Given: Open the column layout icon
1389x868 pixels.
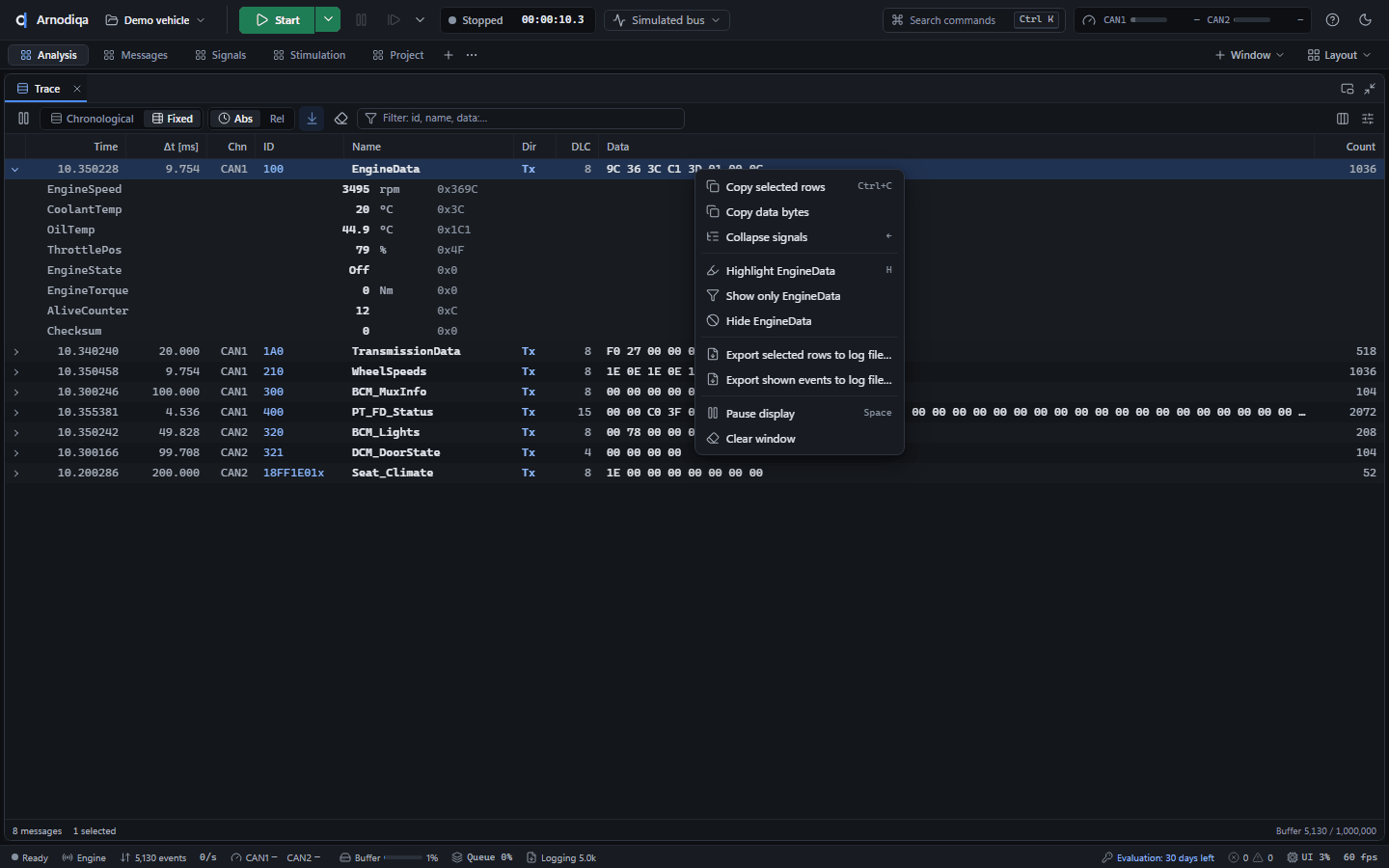Looking at the screenshot, I should pyautogui.click(x=1343, y=119).
